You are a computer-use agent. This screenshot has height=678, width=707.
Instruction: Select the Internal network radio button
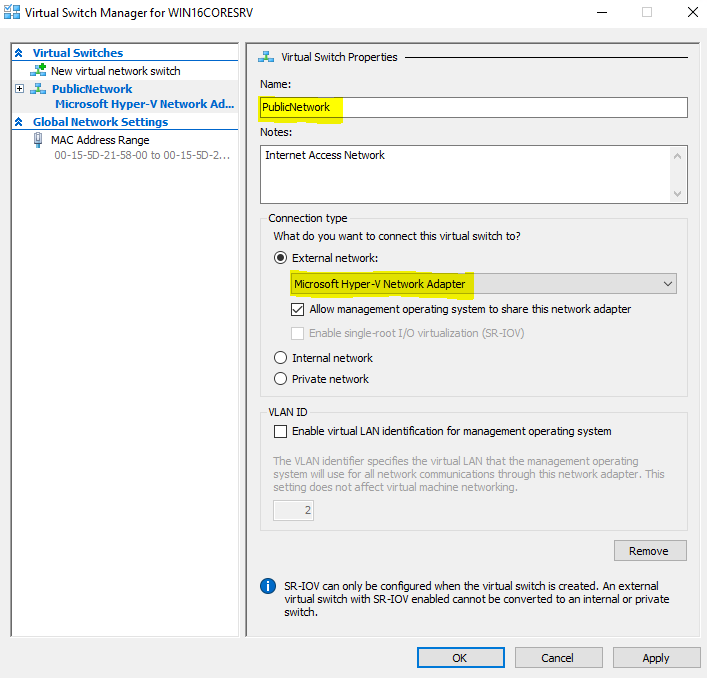point(280,357)
